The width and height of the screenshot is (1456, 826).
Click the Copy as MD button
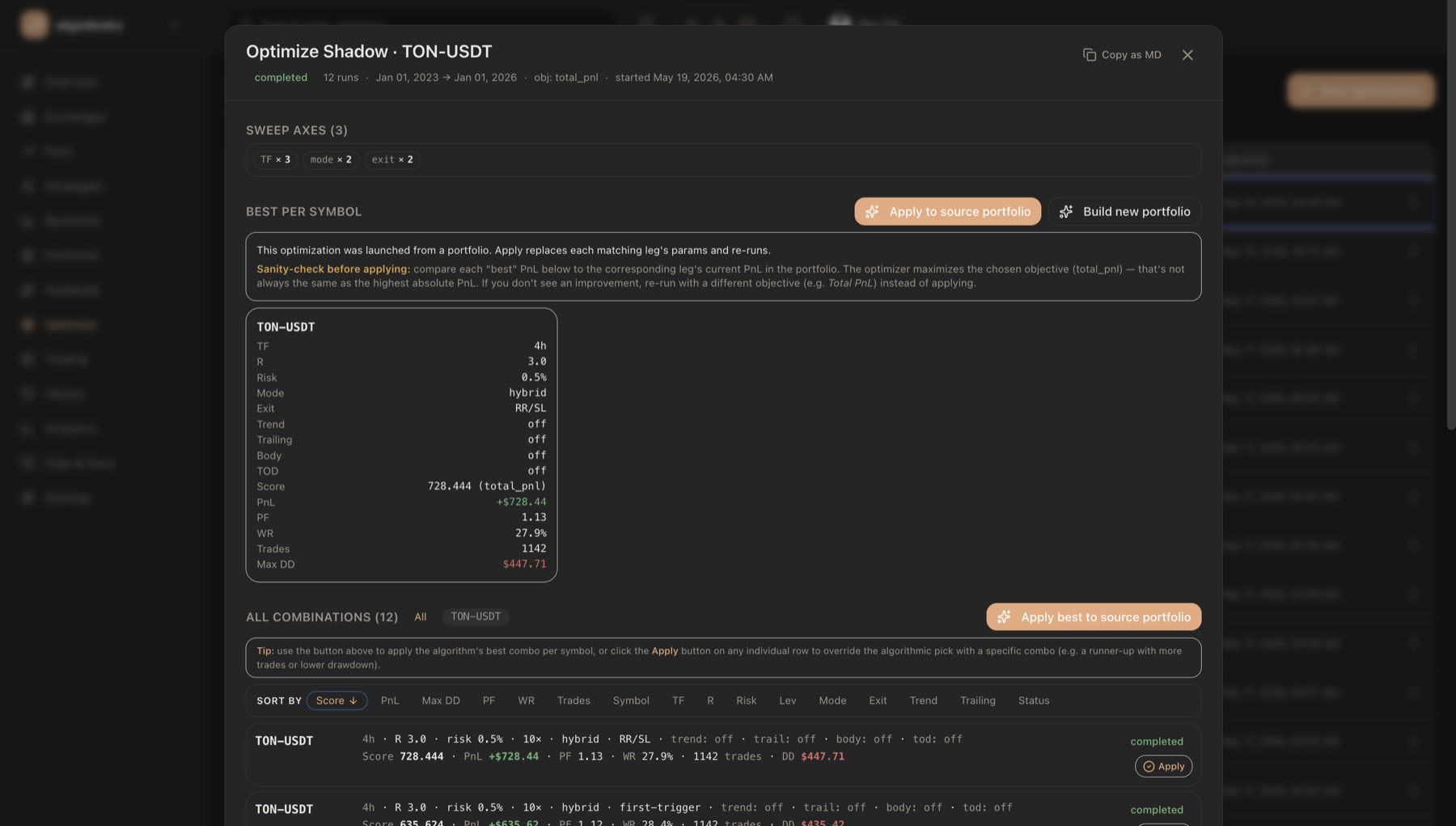pyautogui.click(x=1122, y=55)
